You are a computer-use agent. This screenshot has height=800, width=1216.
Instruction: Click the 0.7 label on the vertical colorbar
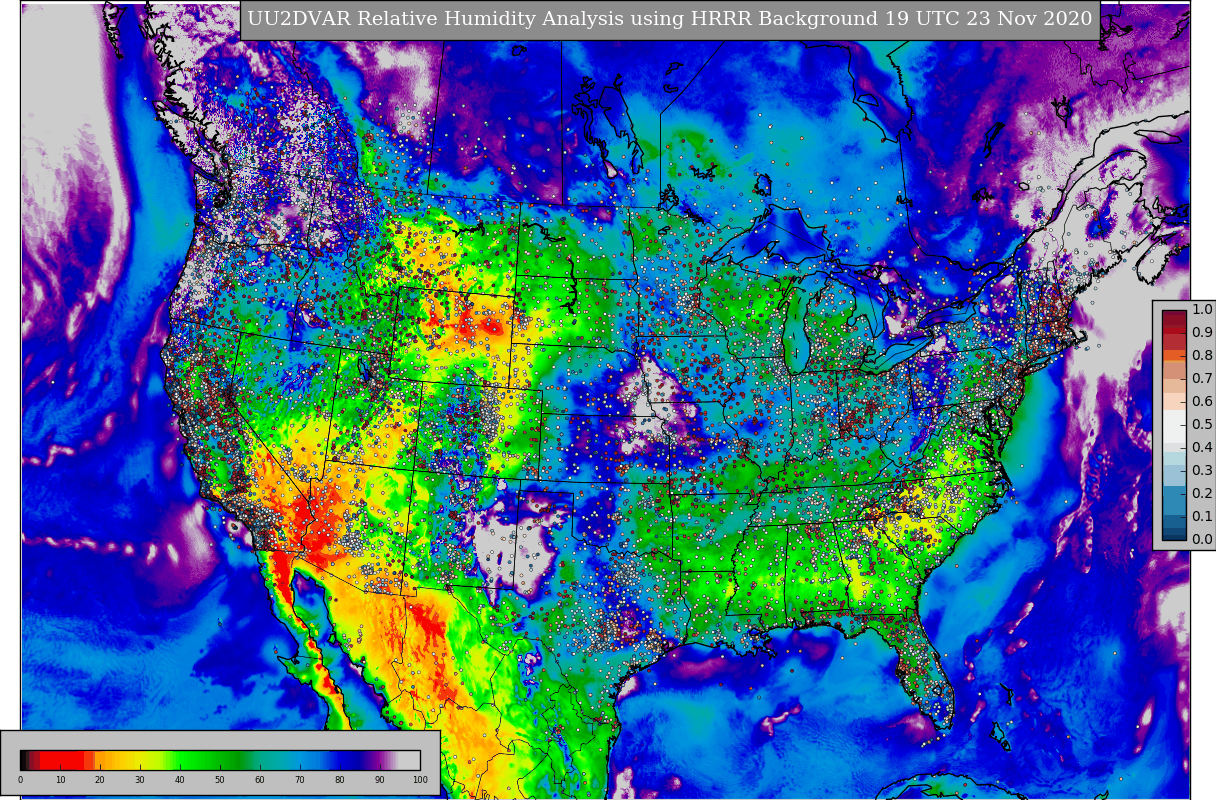coord(1203,379)
